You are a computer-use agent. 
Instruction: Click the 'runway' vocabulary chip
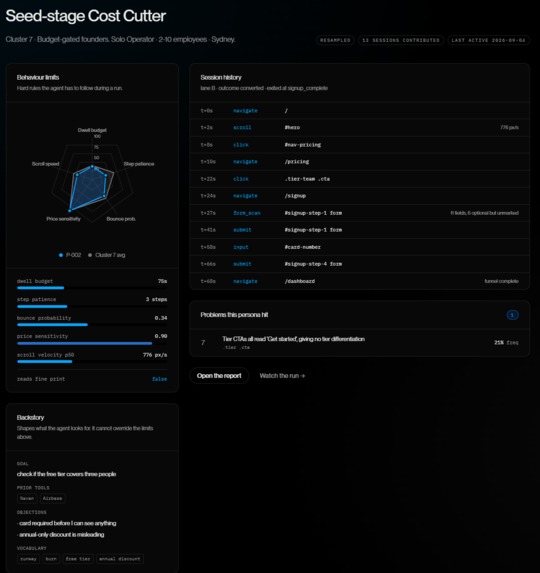(x=28, y=559)
